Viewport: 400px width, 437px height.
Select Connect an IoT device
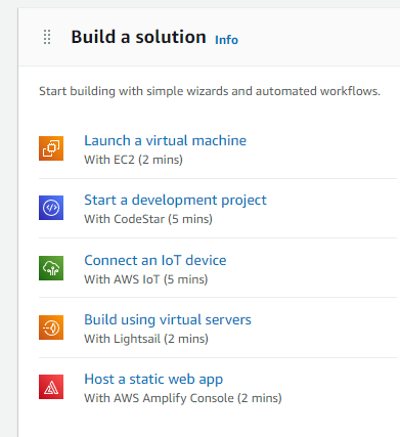155,260
